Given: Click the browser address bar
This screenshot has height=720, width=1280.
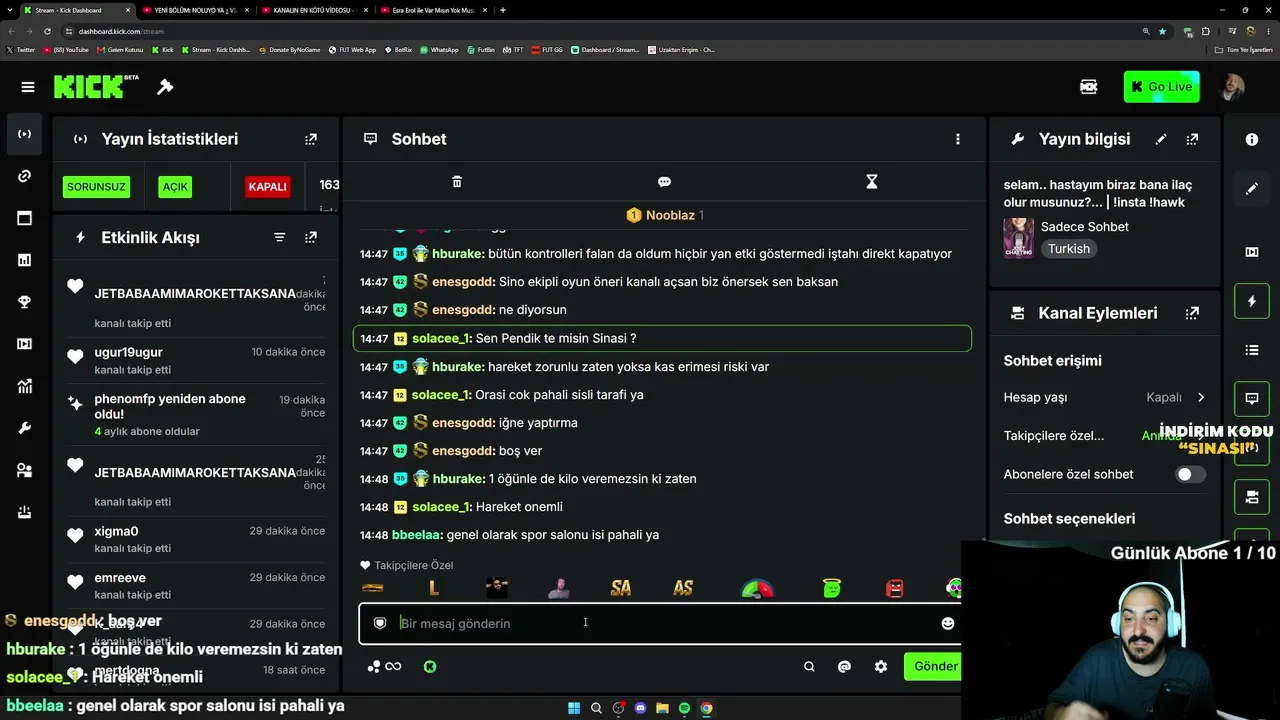Looking at the screenshot, I should (x=600, y=31).
